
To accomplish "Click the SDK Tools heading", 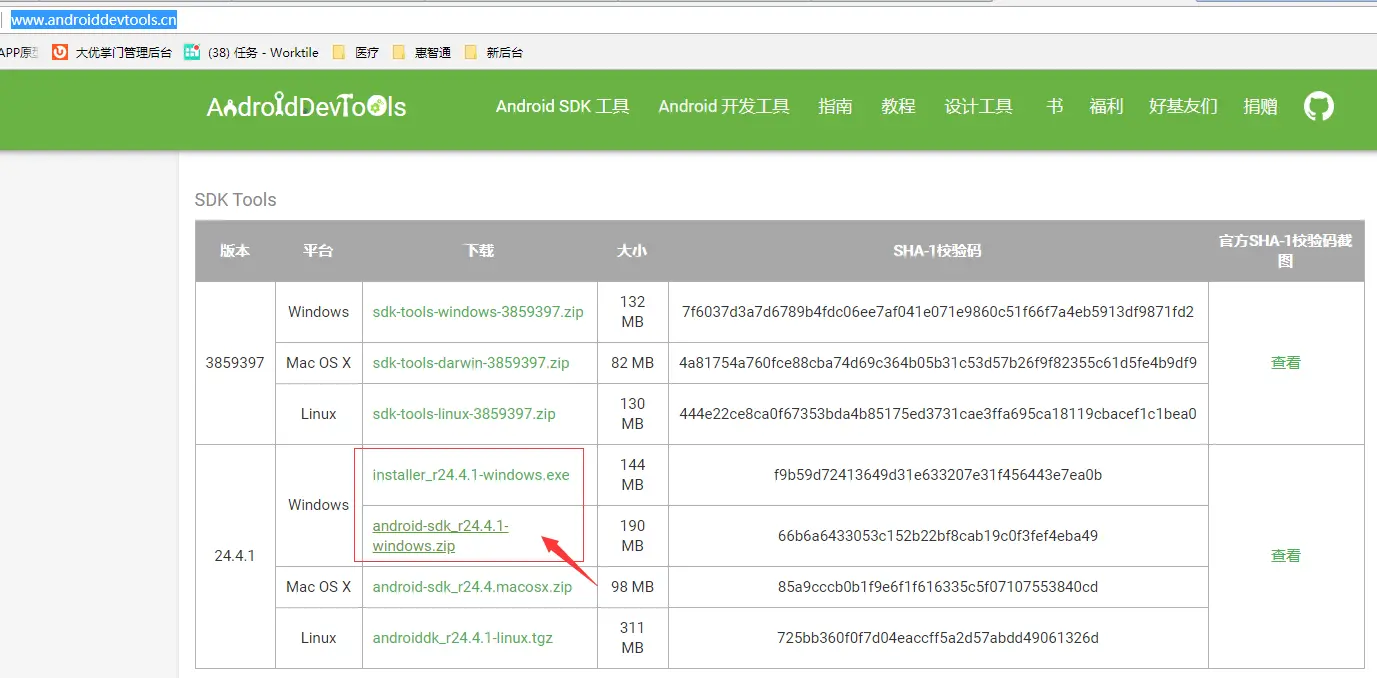I will 235,200.
